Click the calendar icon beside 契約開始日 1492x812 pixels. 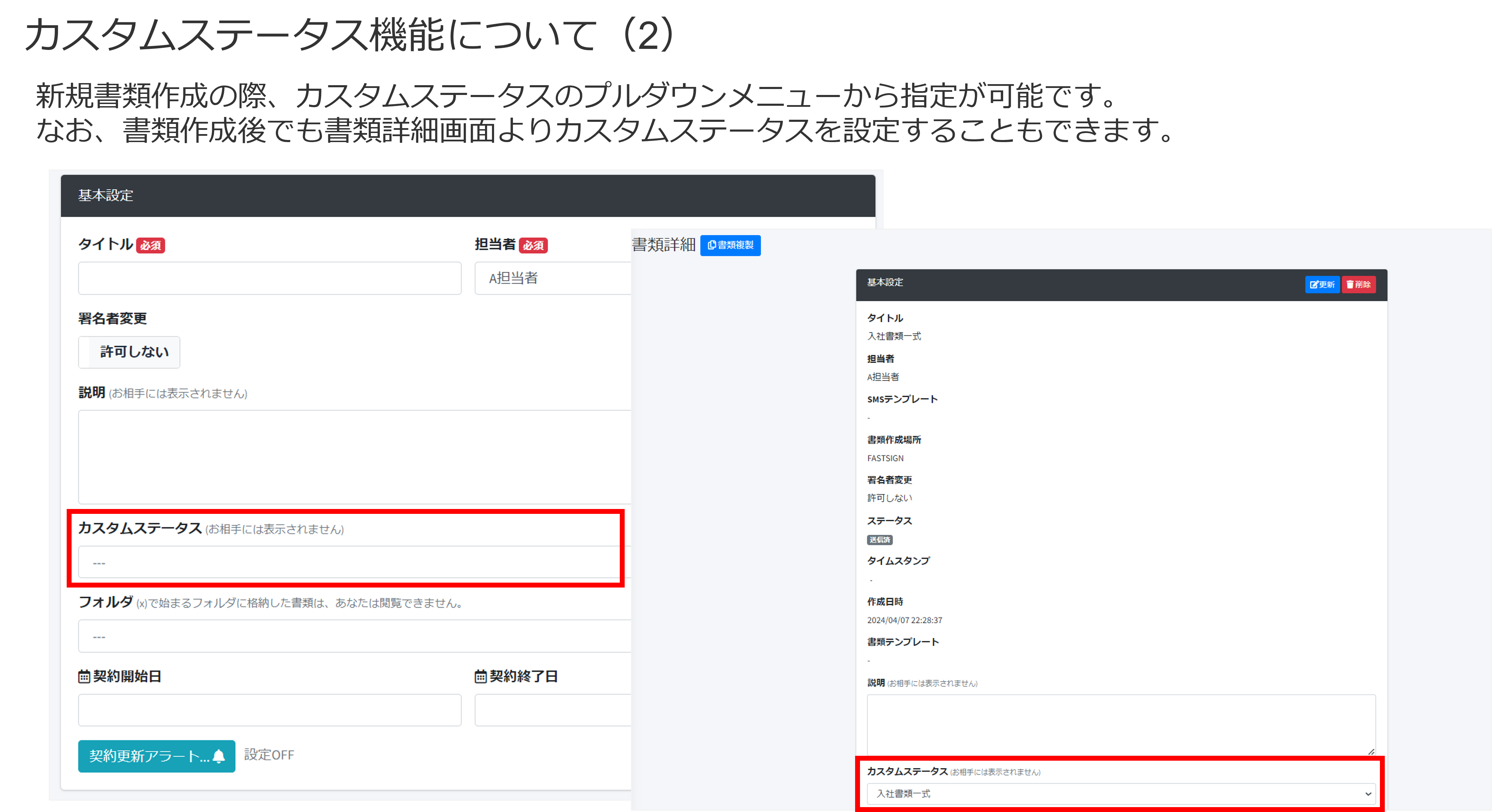coord(84,677)
